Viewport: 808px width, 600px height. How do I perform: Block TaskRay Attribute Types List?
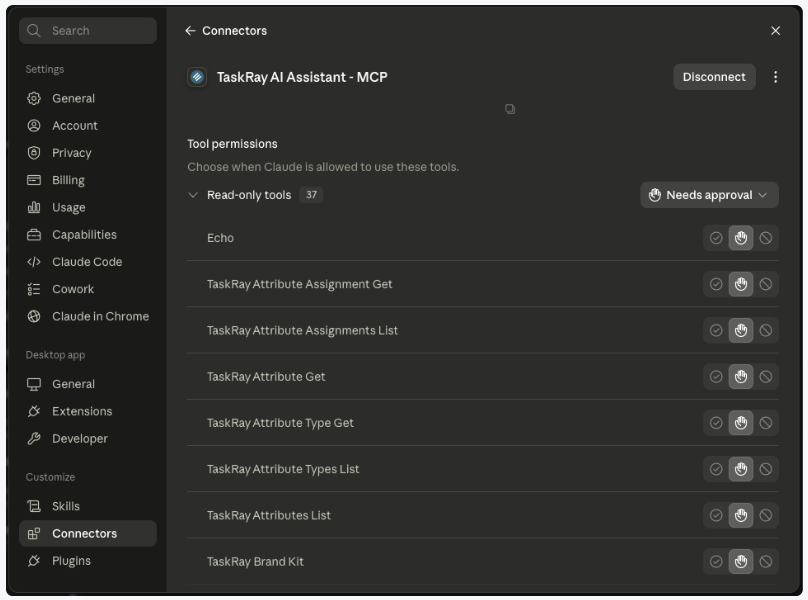765,469
